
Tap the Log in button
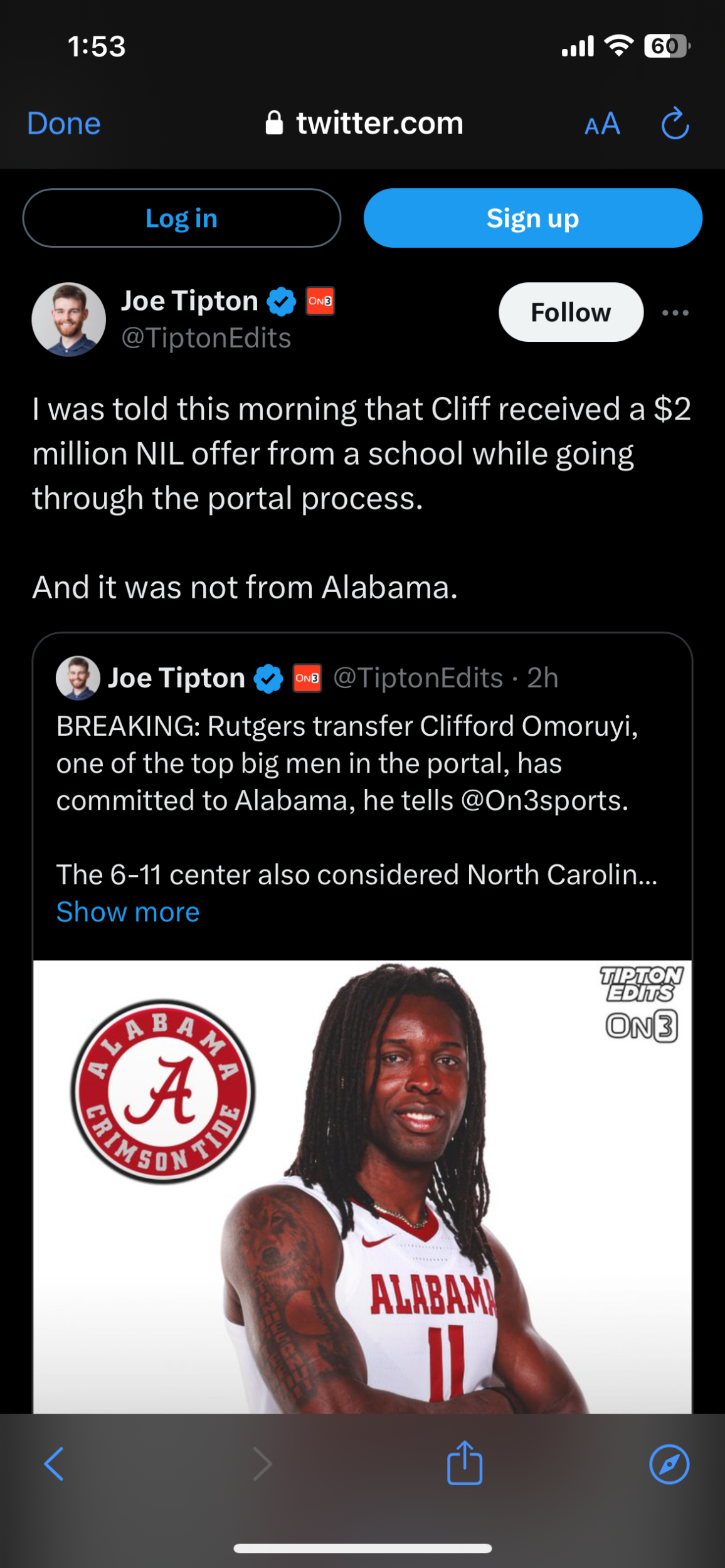click(x=182, y=218)
